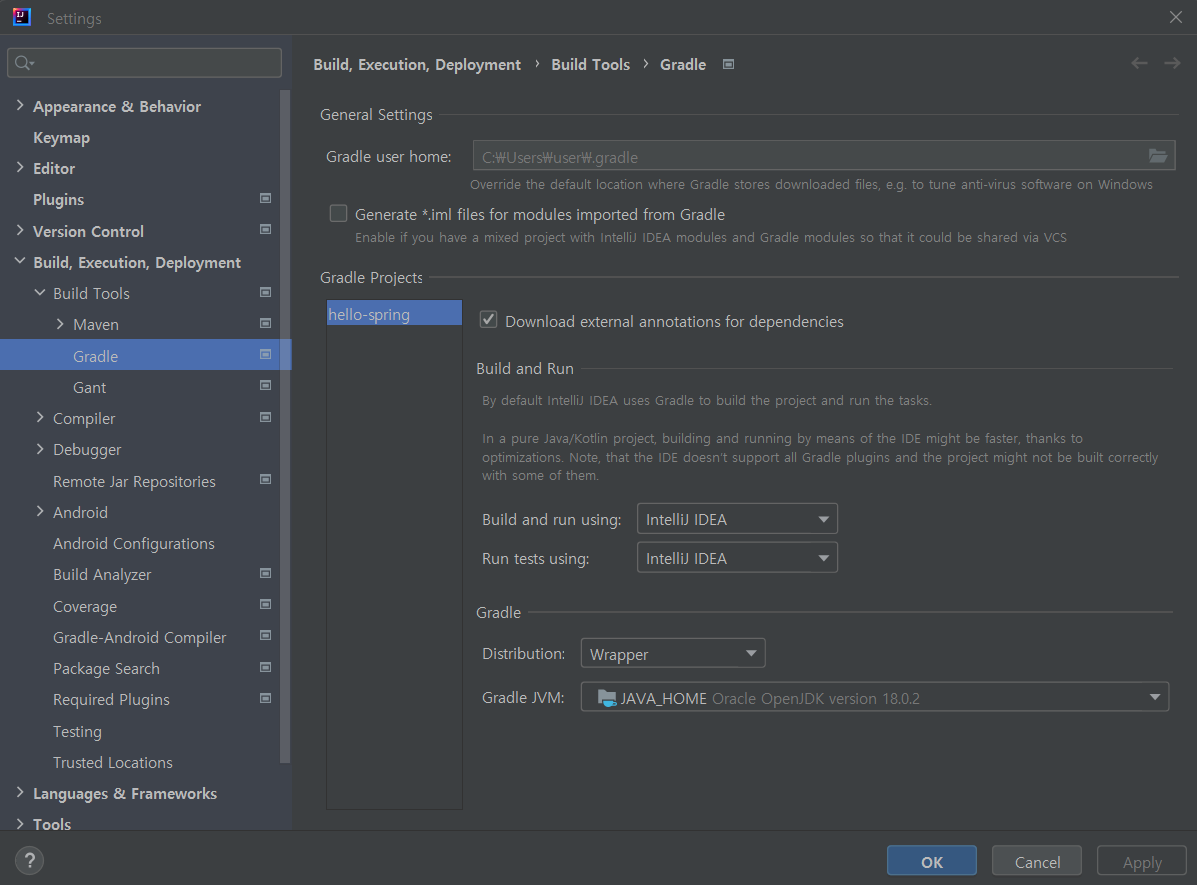1197x885 pixels.
Task: Open the Gradle JVM dropdown
Action: [874, 697]
